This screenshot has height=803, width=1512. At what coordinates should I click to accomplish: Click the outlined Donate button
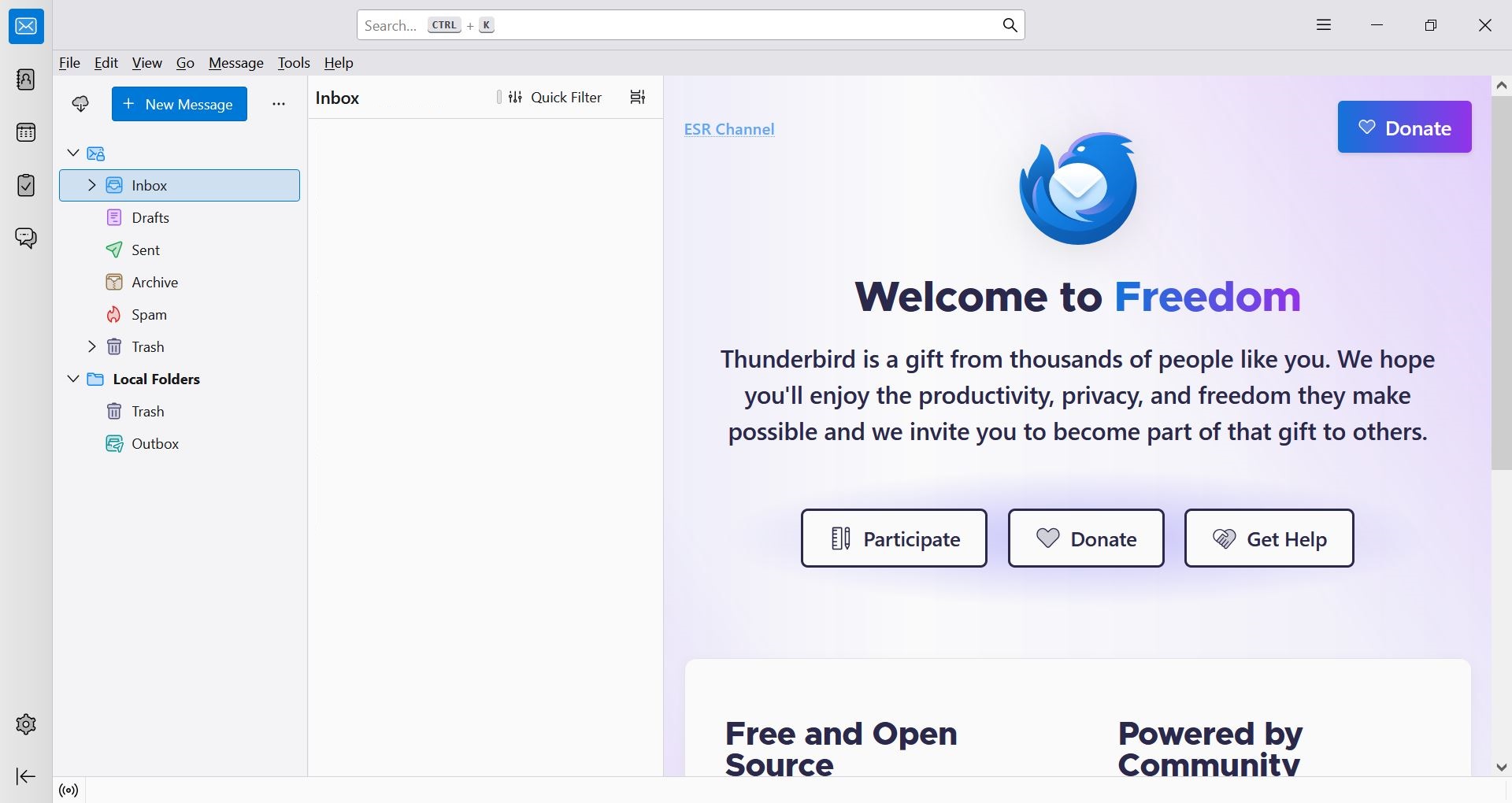[x=1086, y=538]
